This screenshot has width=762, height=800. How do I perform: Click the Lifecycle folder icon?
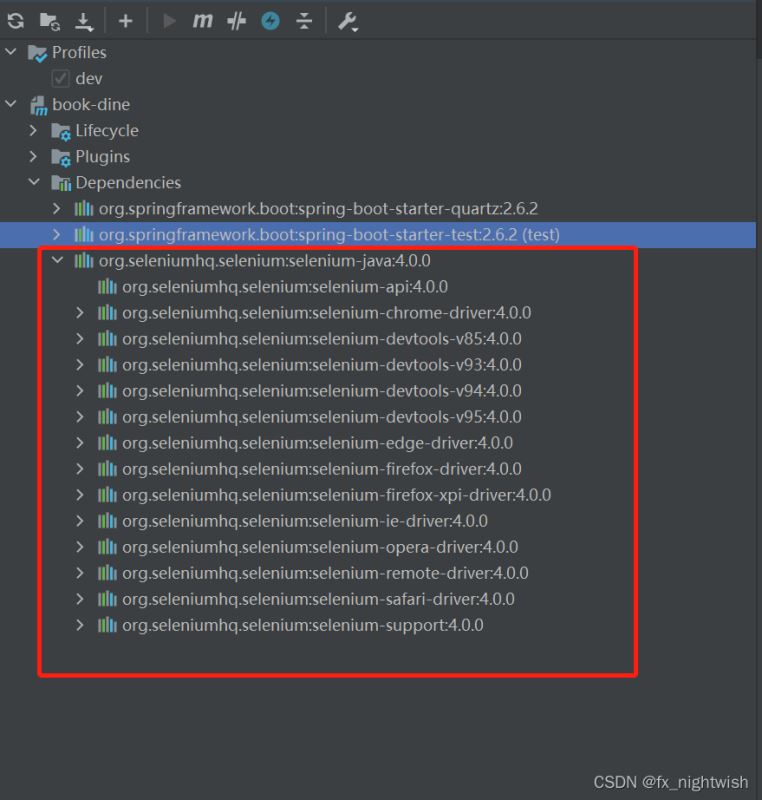click(x=61, y=131)
